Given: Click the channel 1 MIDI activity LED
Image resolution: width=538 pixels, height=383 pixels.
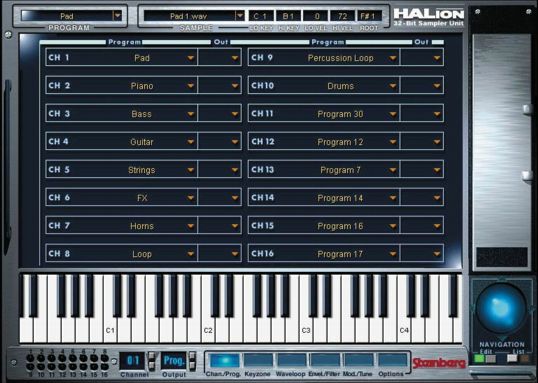Looking at the screenshot, I should tap(30, 358).
